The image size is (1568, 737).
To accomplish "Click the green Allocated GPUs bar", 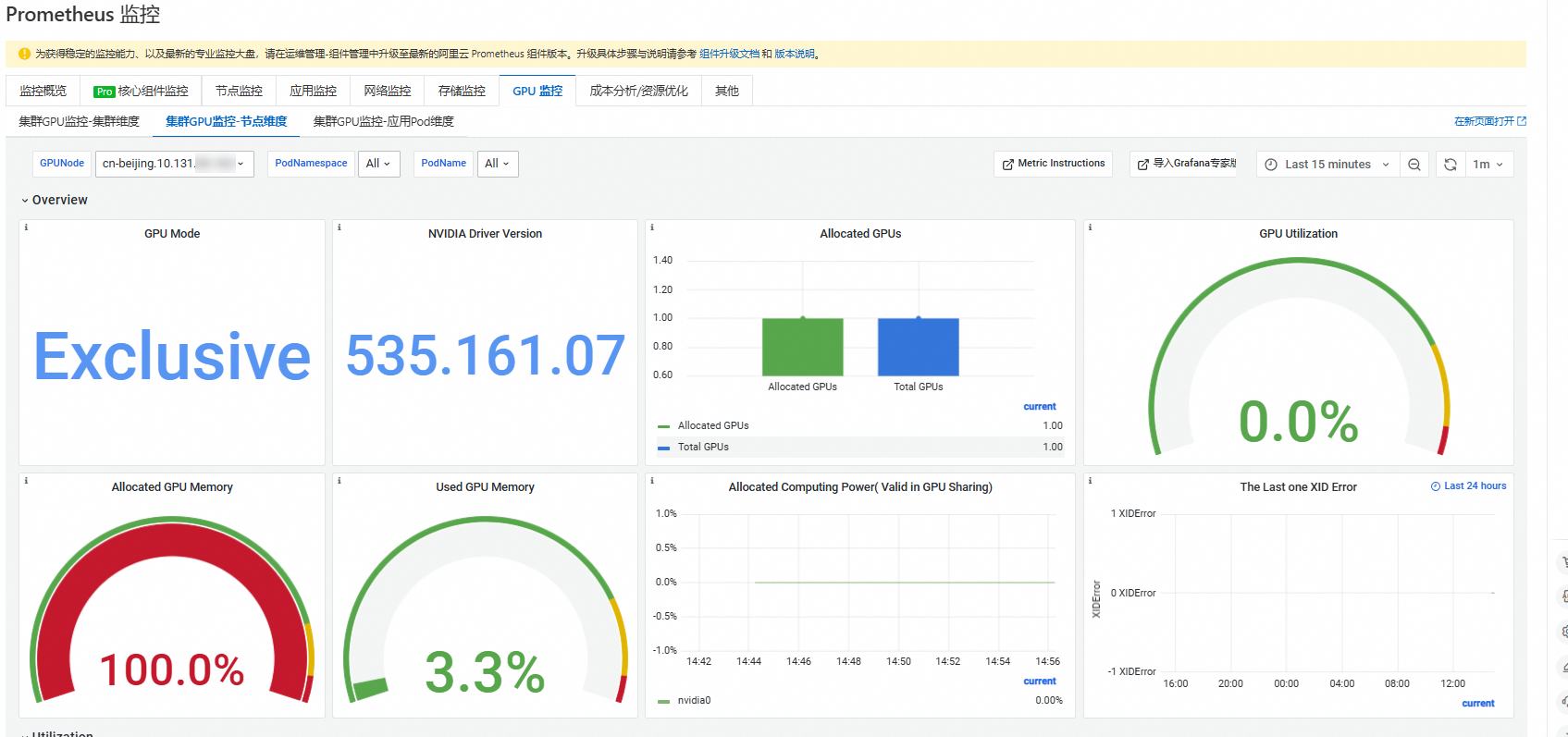I will (x=802, y=347).
